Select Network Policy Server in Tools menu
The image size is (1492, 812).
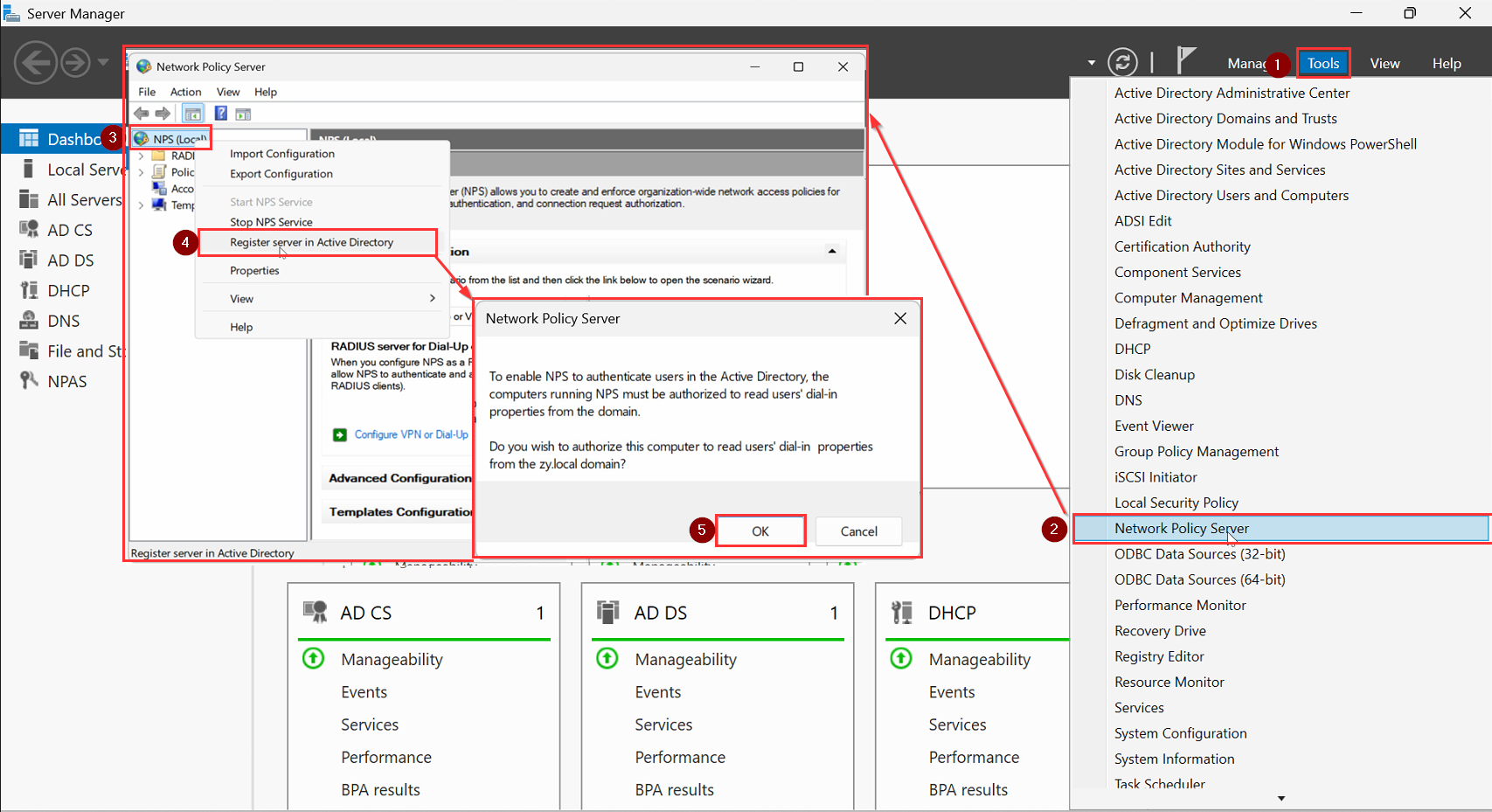(x=1280, y=528)
